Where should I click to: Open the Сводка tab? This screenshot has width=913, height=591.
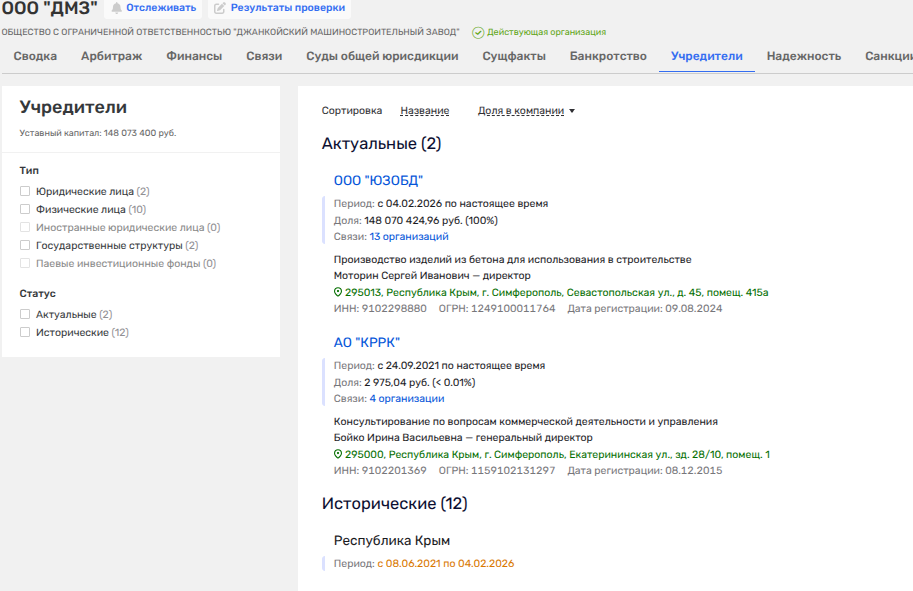tap(36, 56)
